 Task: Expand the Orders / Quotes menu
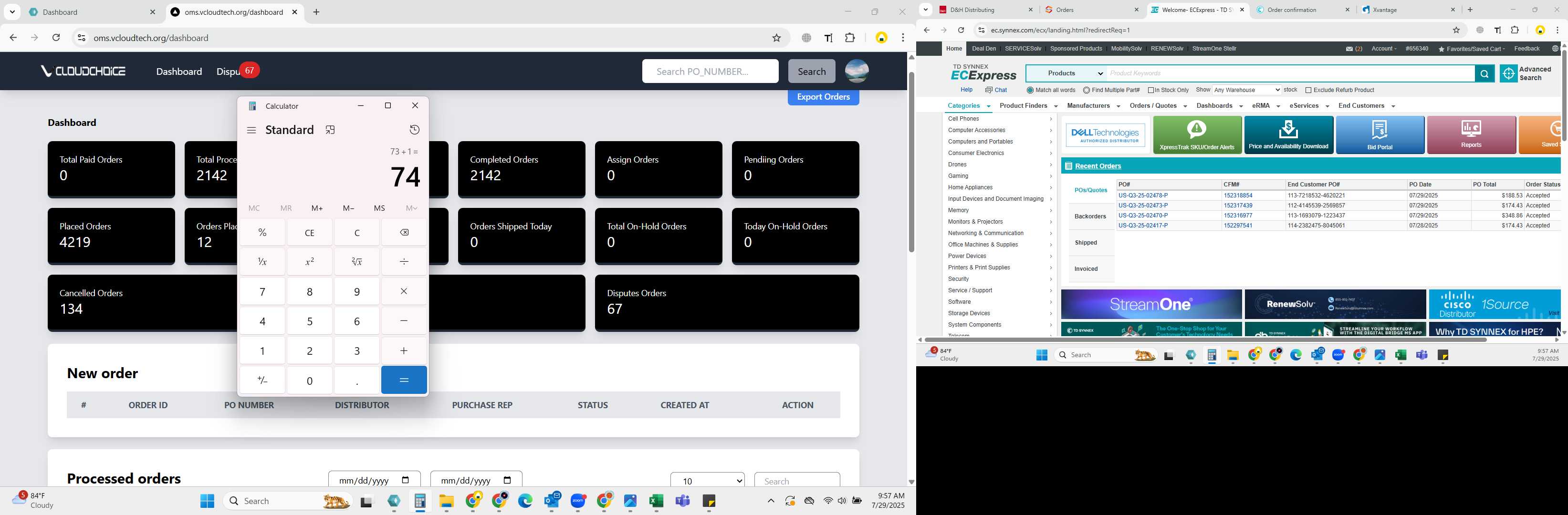(1158, 106)
